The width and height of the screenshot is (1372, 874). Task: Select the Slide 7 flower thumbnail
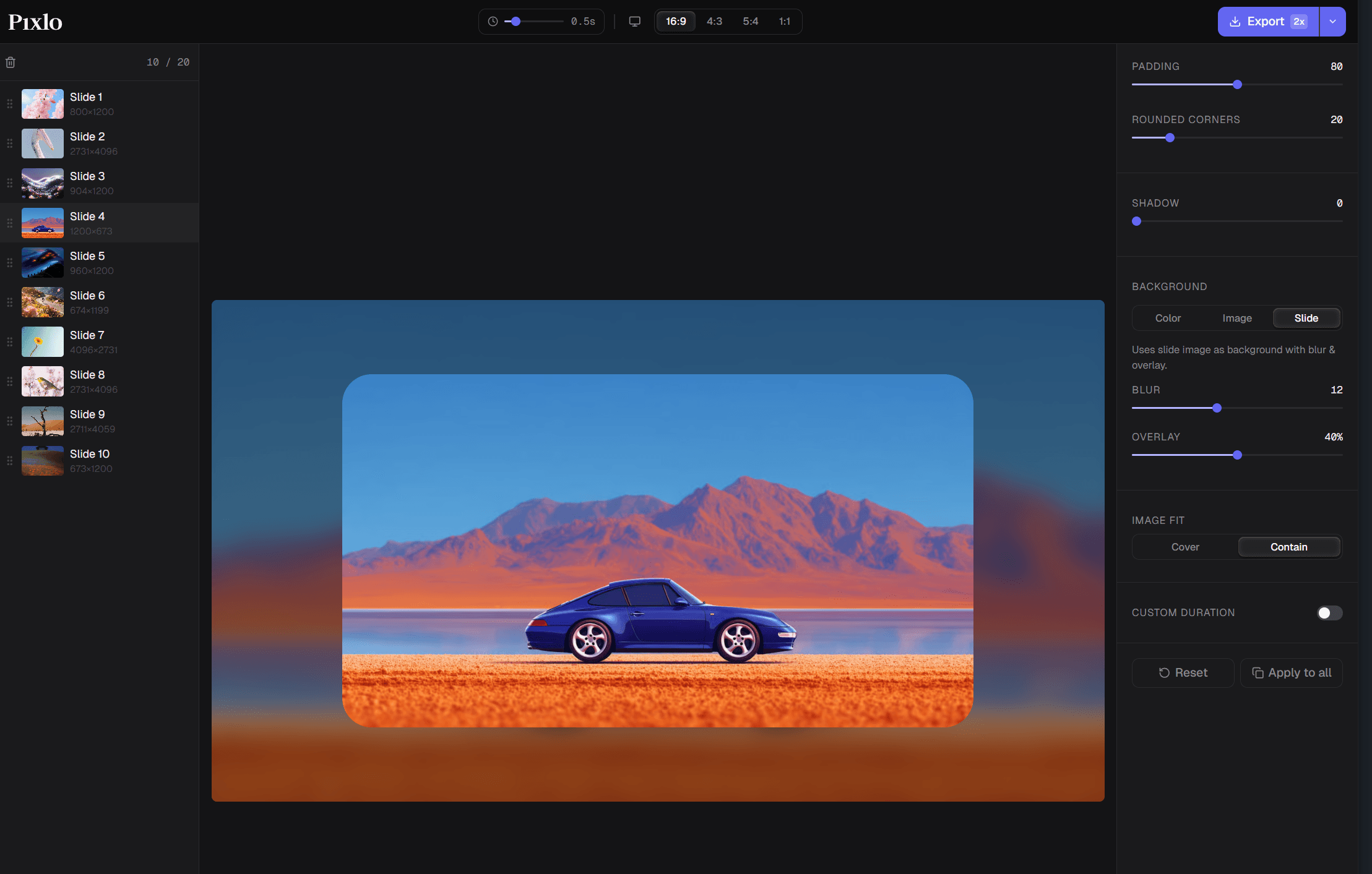click(43, 342)
